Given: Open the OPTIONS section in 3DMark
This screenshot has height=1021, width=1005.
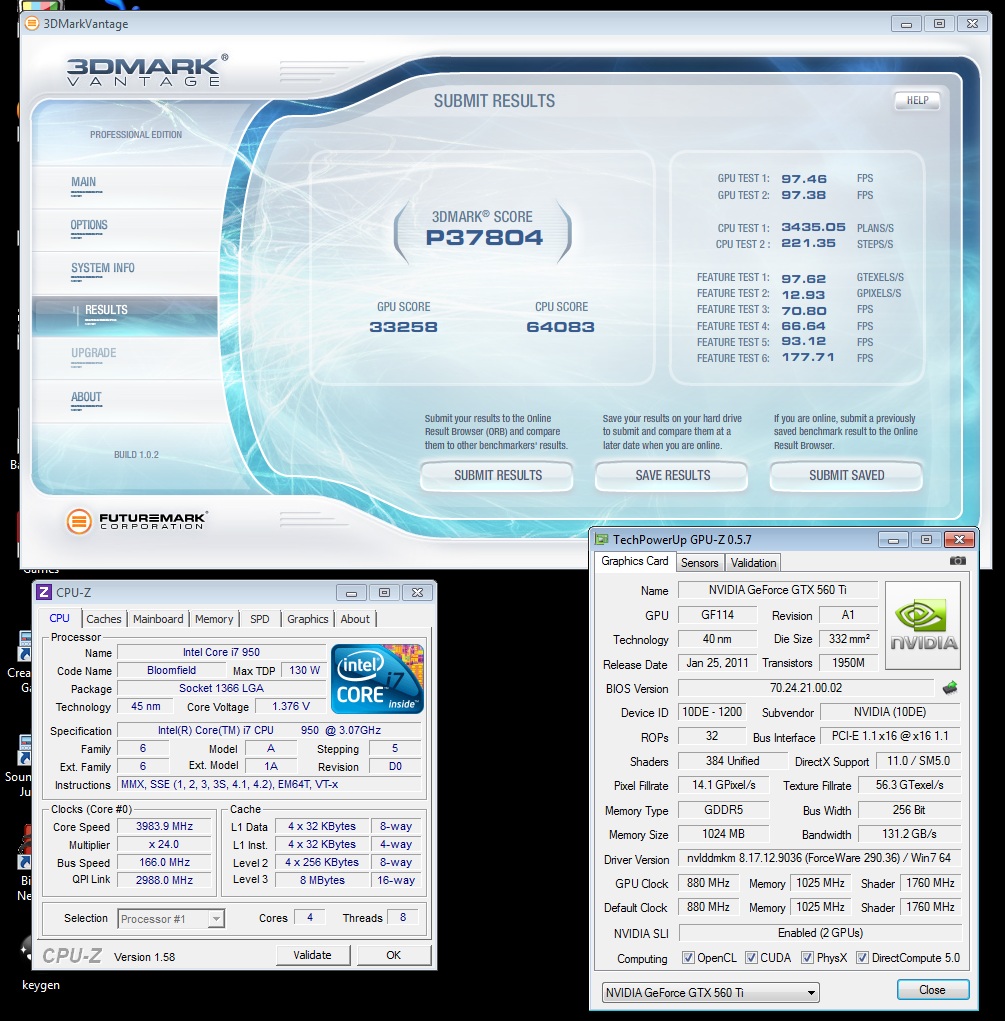Looking at the screenshot, I should (125, 230).
